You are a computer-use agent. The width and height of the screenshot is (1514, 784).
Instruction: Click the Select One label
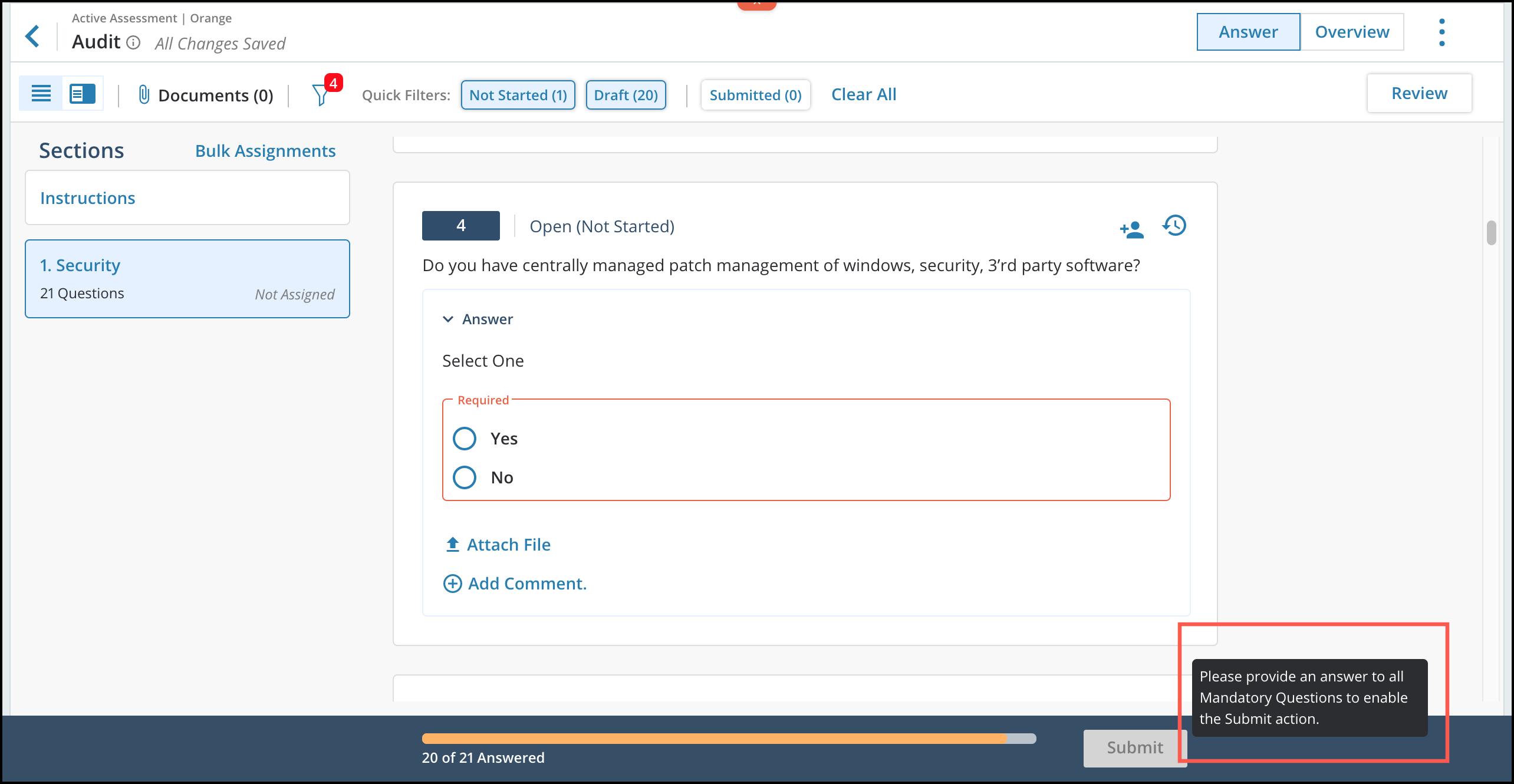[483, 361]
